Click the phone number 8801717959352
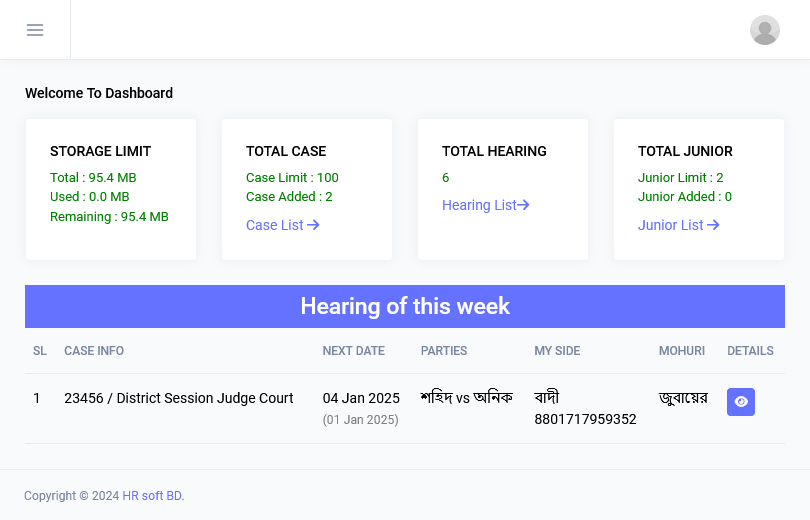 (x=585, y=419)
